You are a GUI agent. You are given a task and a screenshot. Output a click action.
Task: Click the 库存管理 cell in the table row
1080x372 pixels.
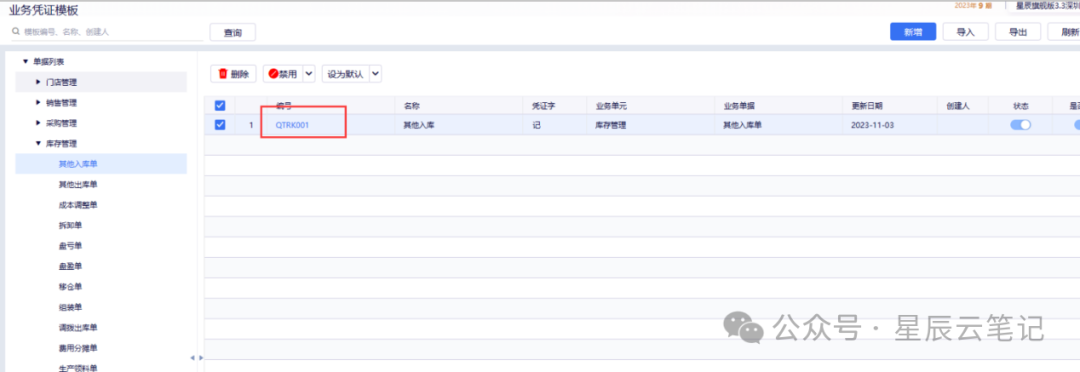[x=611, y=125]
